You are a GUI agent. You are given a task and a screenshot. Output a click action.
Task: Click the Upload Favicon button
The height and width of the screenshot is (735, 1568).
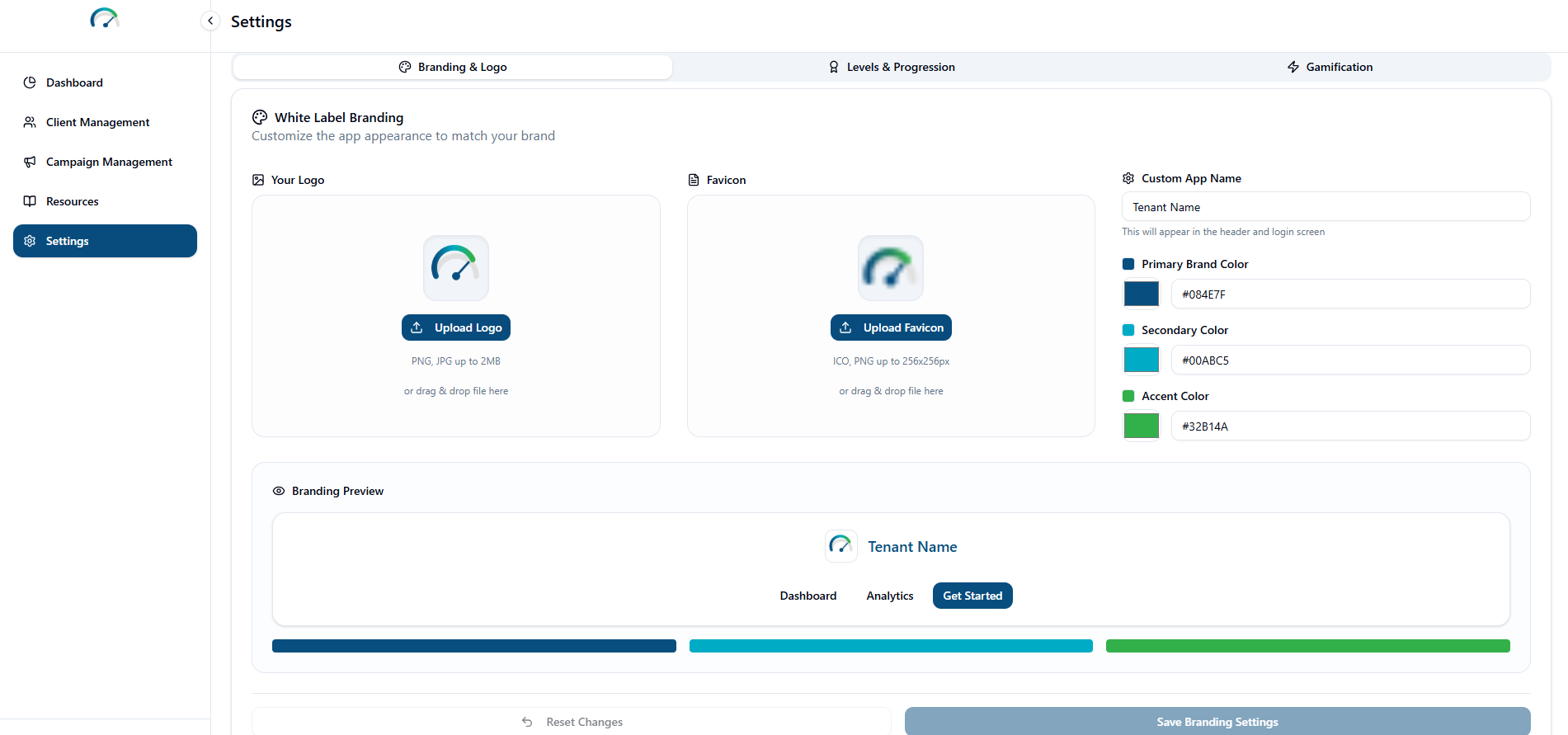point(891,327)
